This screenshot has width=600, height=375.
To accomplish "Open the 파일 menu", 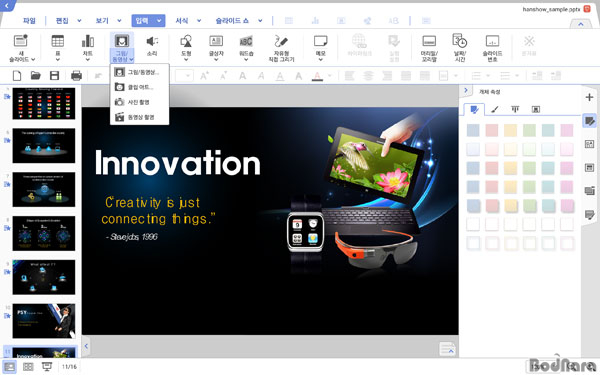I will 29,21.
